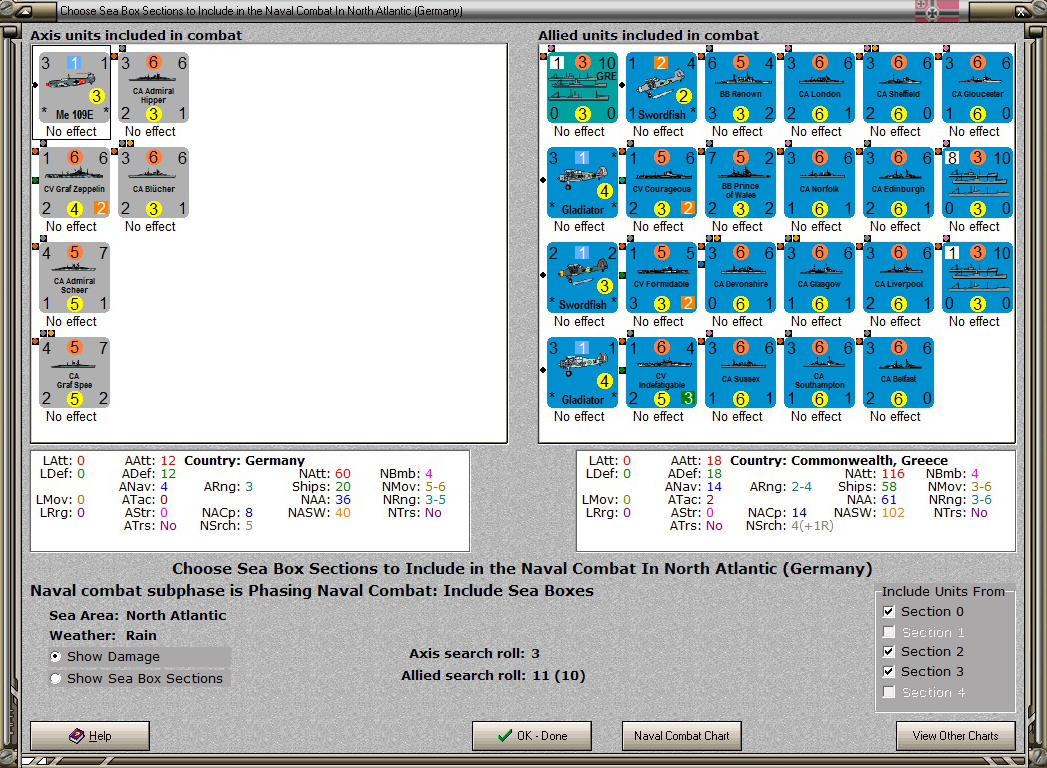Pick the CV Graf Zeppelin counter
1047x768 pixels.
point(74,183)
